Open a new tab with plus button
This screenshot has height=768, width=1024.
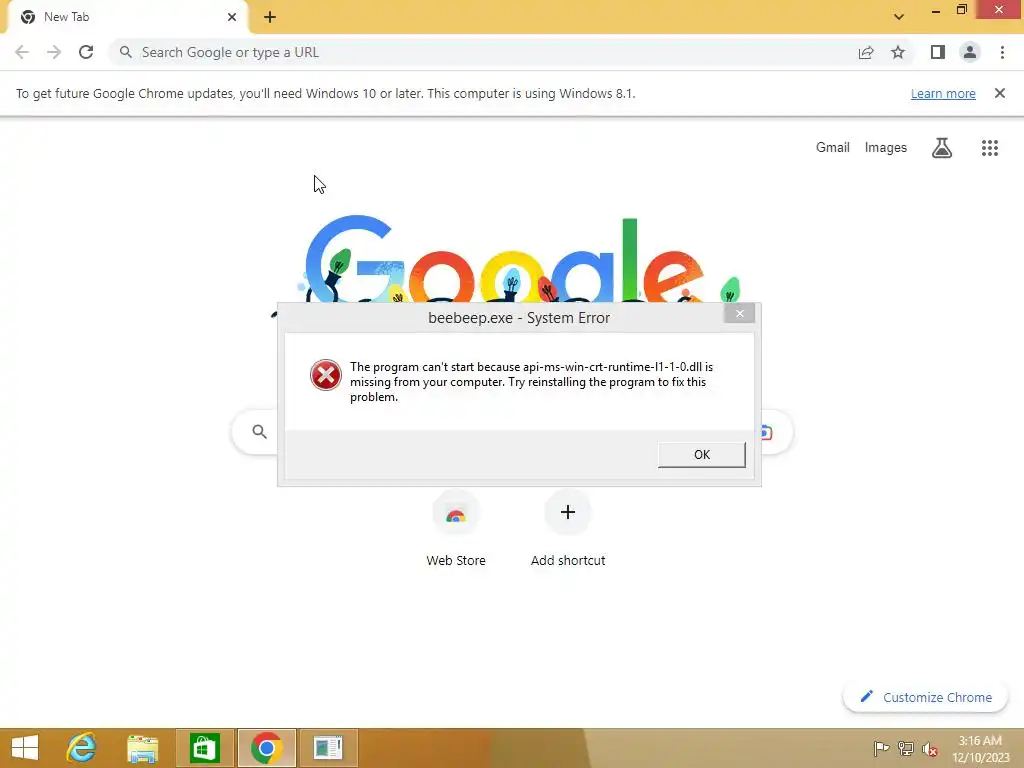[x=270, y=17]
